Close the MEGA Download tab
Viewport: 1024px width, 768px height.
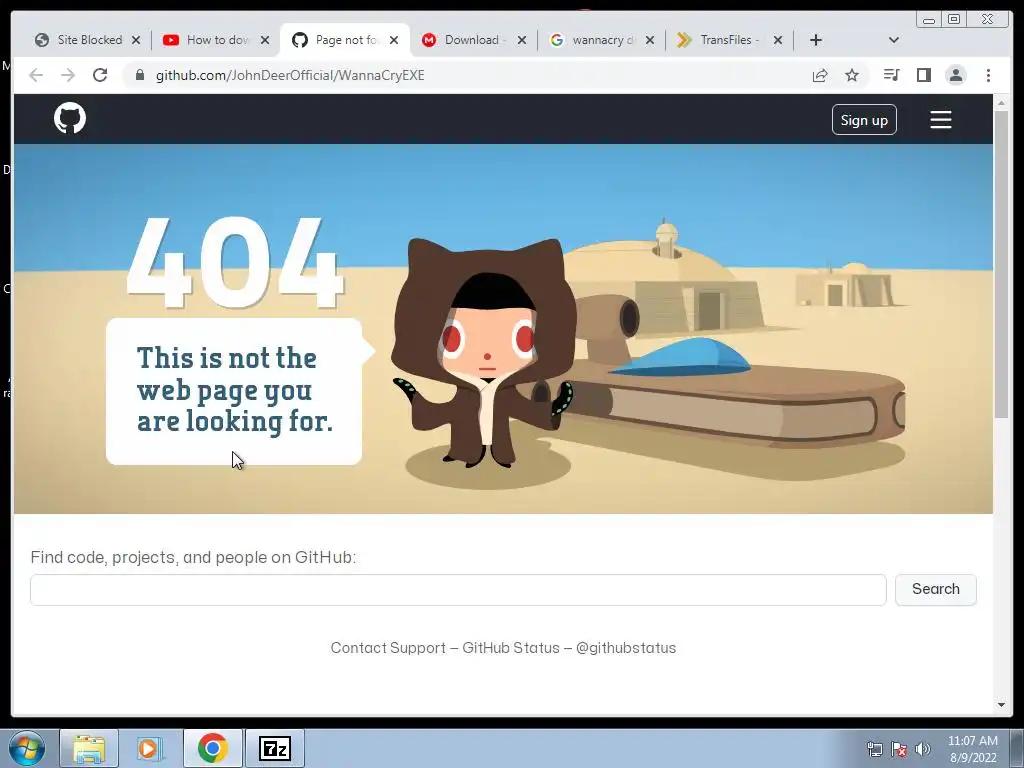tap(522, 40)
